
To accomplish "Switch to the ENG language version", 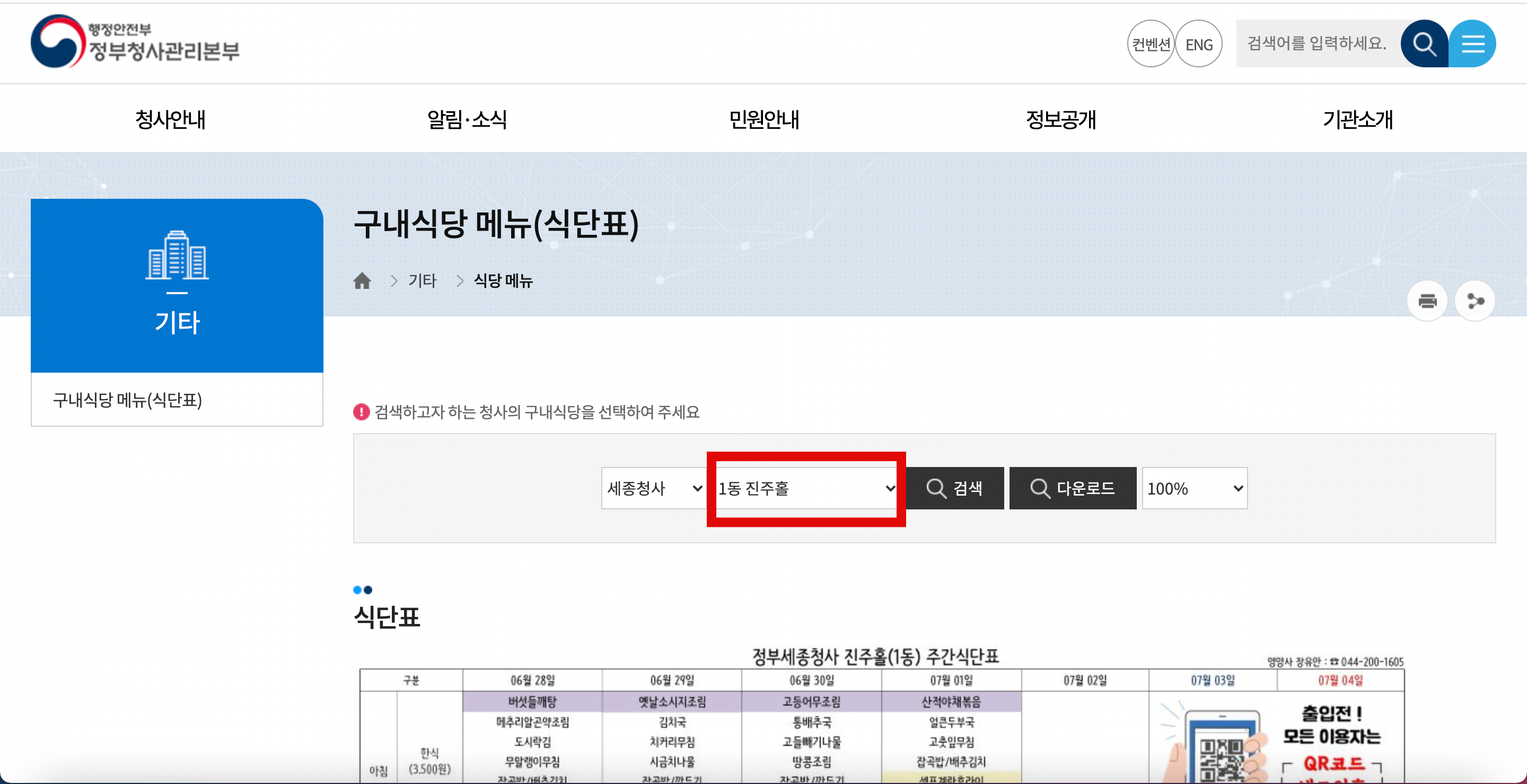I will 1199,45.
